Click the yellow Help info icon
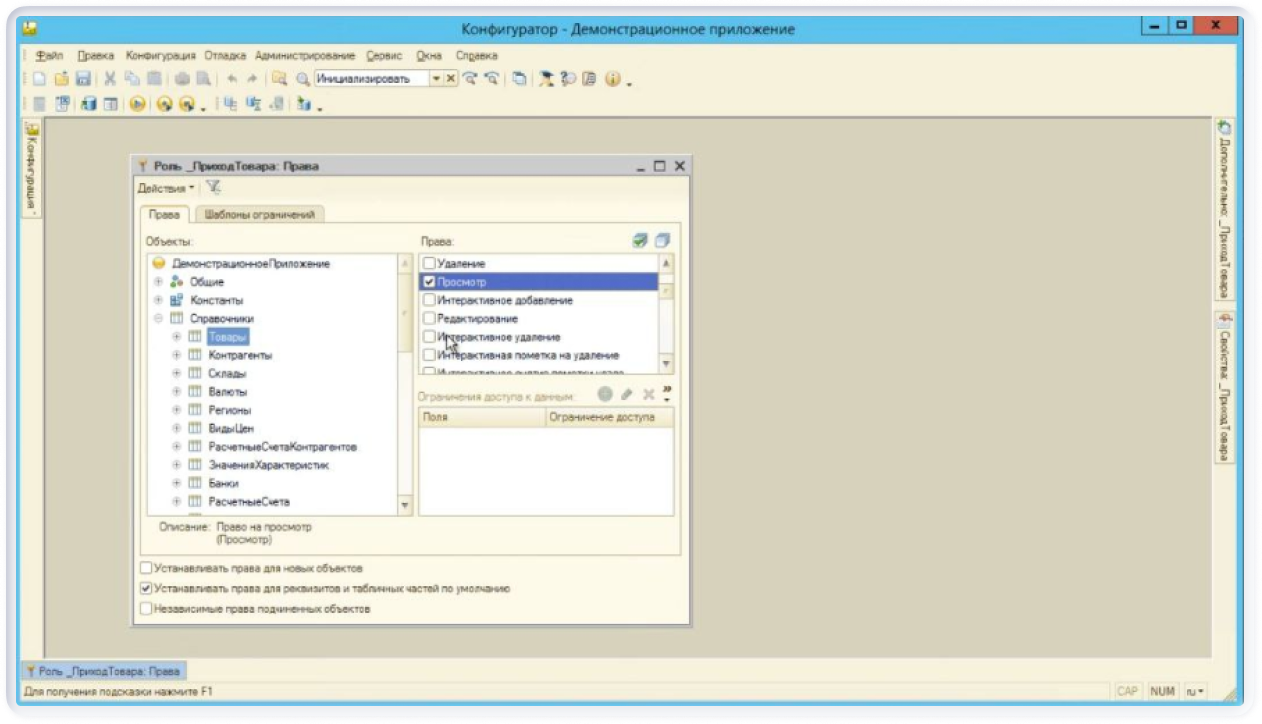Image resolution: width=1262 pixels, height=724 pixels. point(613,79)
